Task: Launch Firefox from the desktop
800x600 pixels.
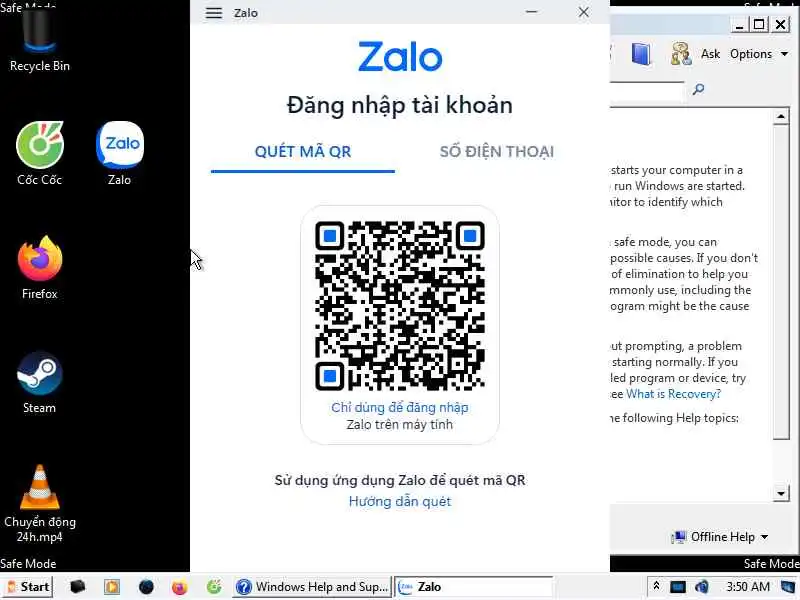Action: tap(39, 267)
